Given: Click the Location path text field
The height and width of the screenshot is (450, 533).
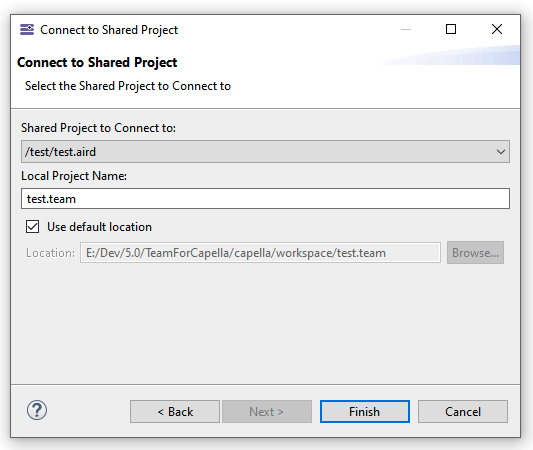Looking at the screenshot, I should point(260,253).
